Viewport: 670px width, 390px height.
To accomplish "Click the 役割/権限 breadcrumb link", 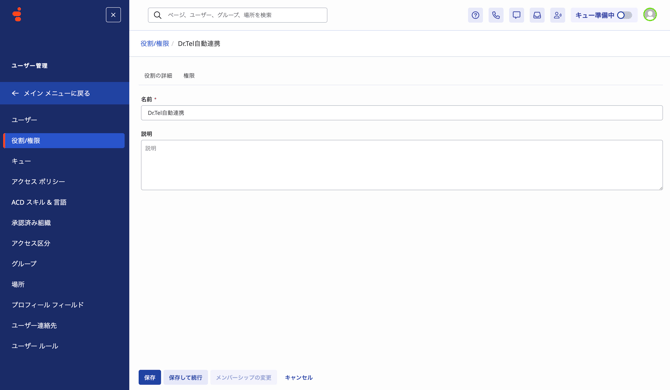I will tap(155, 44).
